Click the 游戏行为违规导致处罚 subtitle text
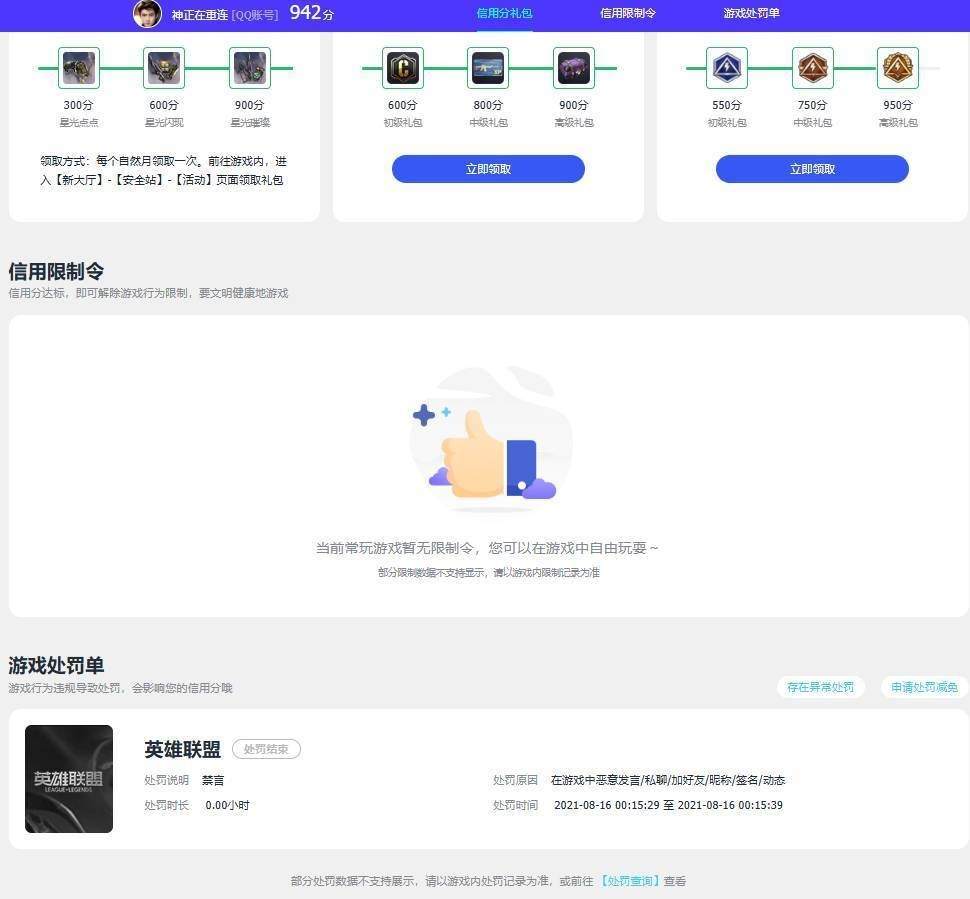970x899 pixels. click(121, 687)
